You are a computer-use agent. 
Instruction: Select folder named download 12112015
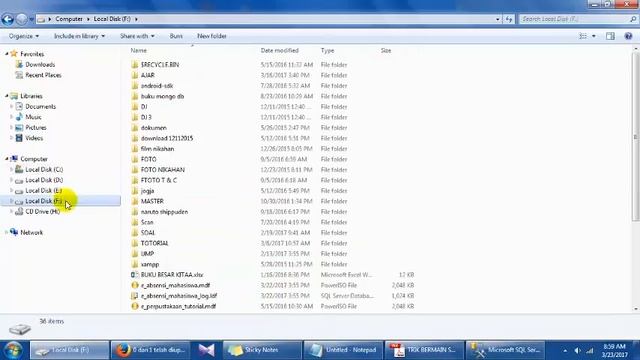[167, 138]
